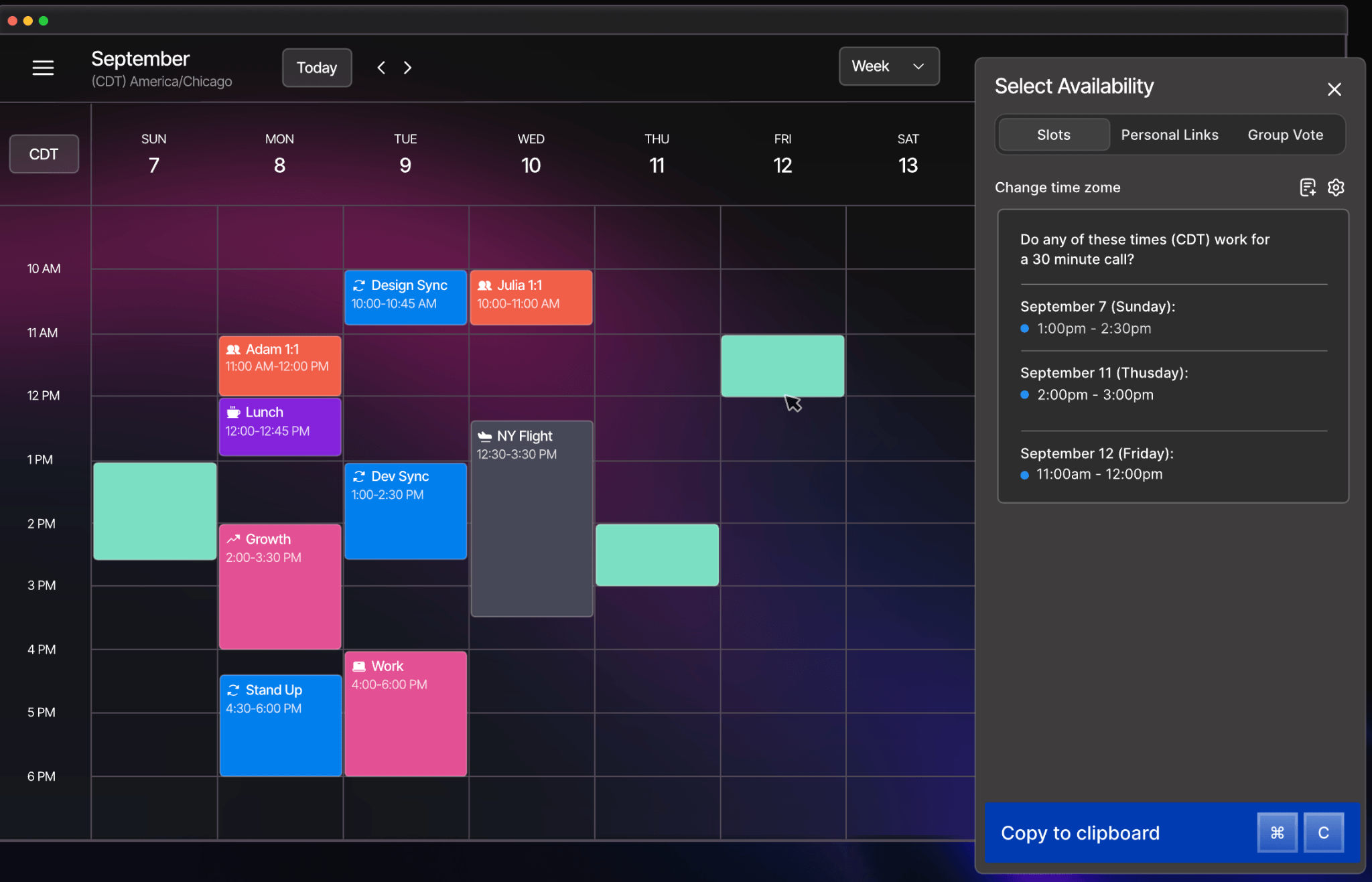Click the "1:00pm - 2:30pm" slot text
The image size is (1372, 882).
tap(1094, 329)
